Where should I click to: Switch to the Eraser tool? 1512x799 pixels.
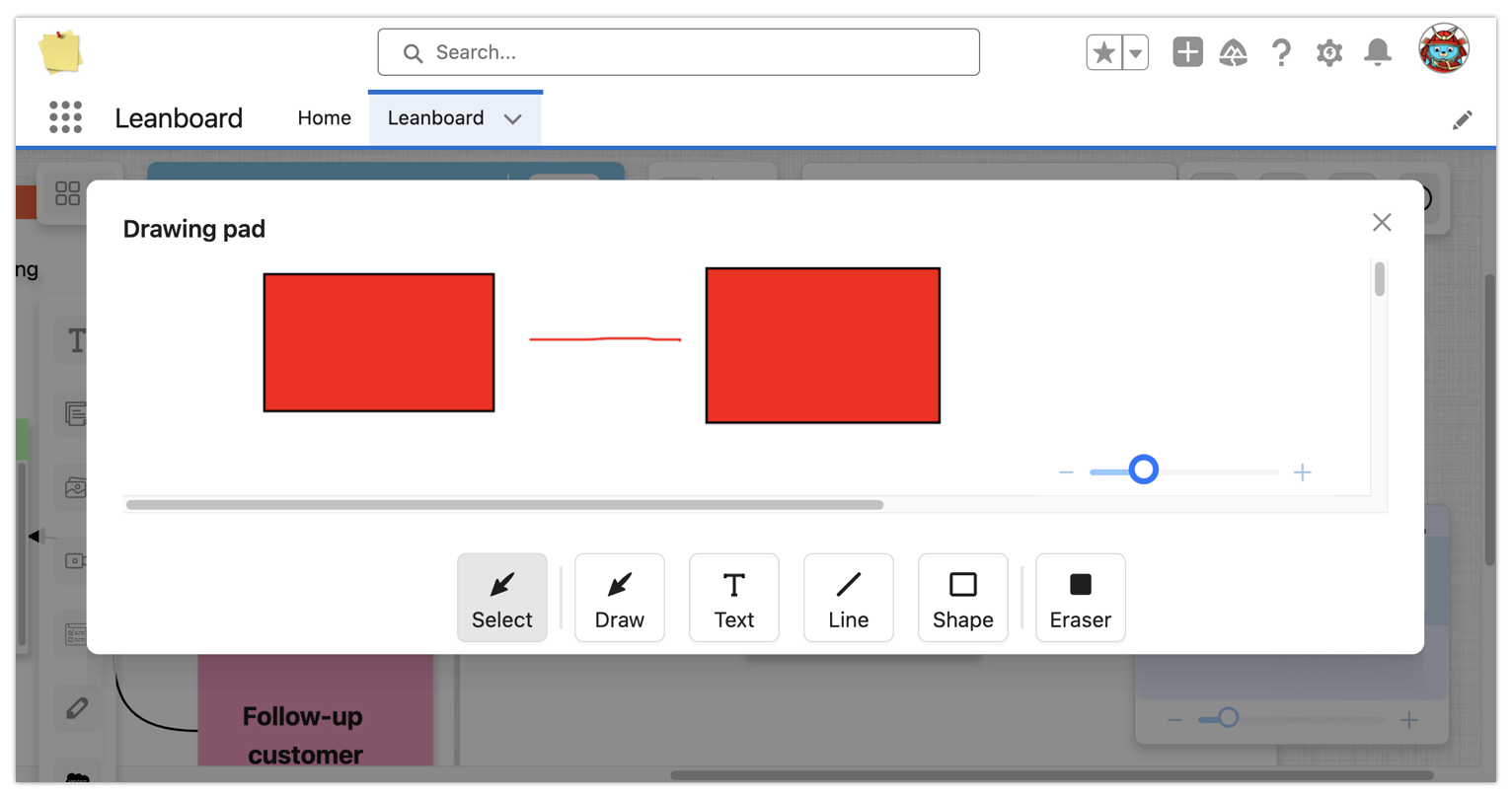1080,598
